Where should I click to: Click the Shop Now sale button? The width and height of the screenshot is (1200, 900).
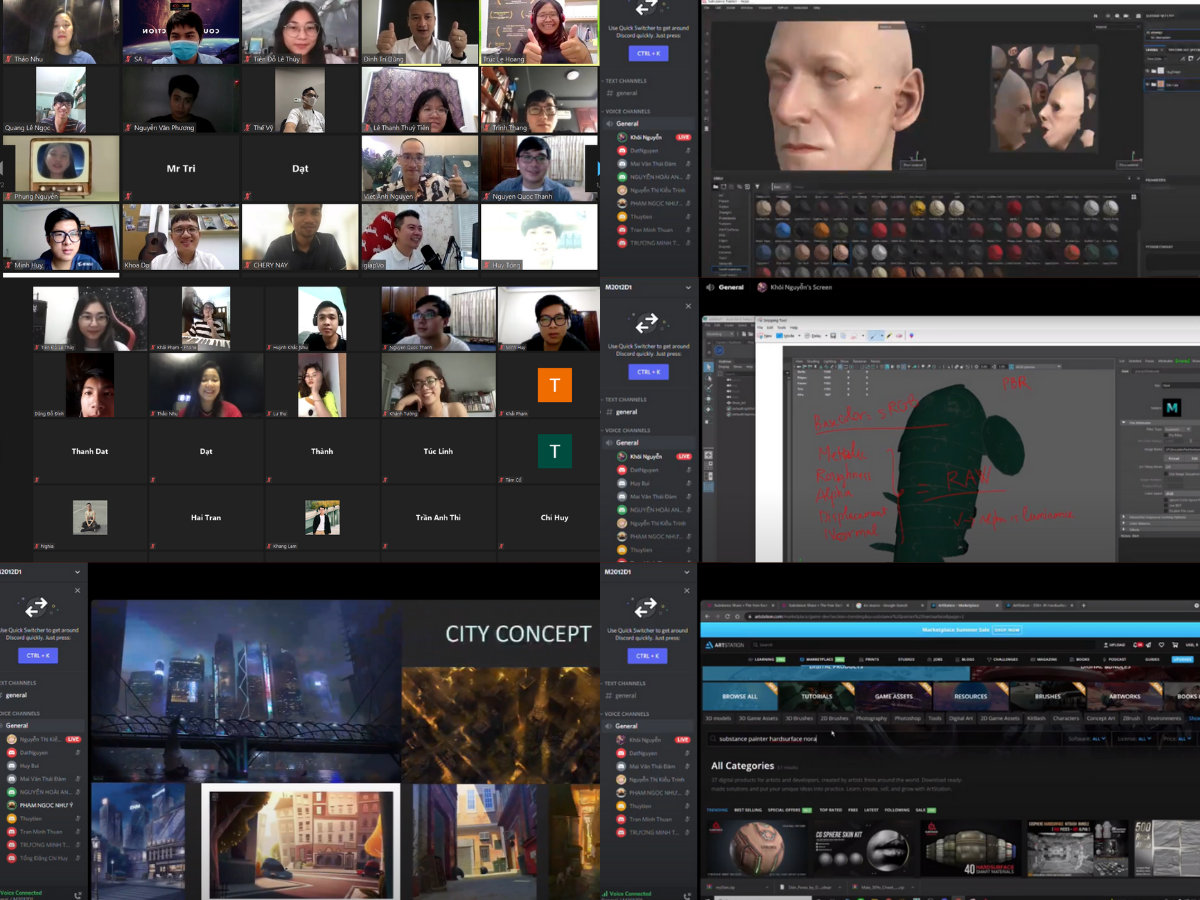click(x=1005, y=630)
